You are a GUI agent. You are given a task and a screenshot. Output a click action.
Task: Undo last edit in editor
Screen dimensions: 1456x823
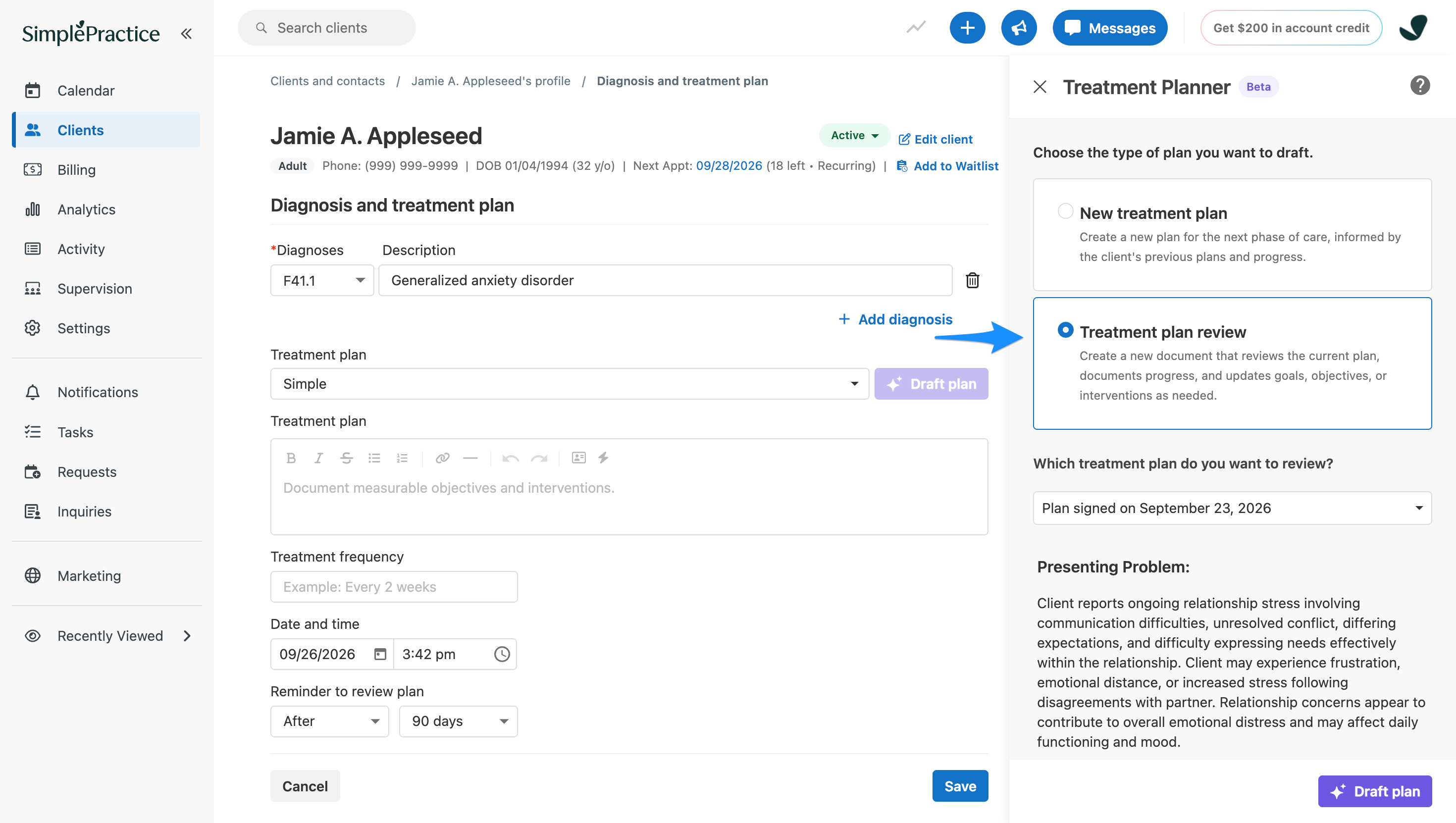click(511, 458)
